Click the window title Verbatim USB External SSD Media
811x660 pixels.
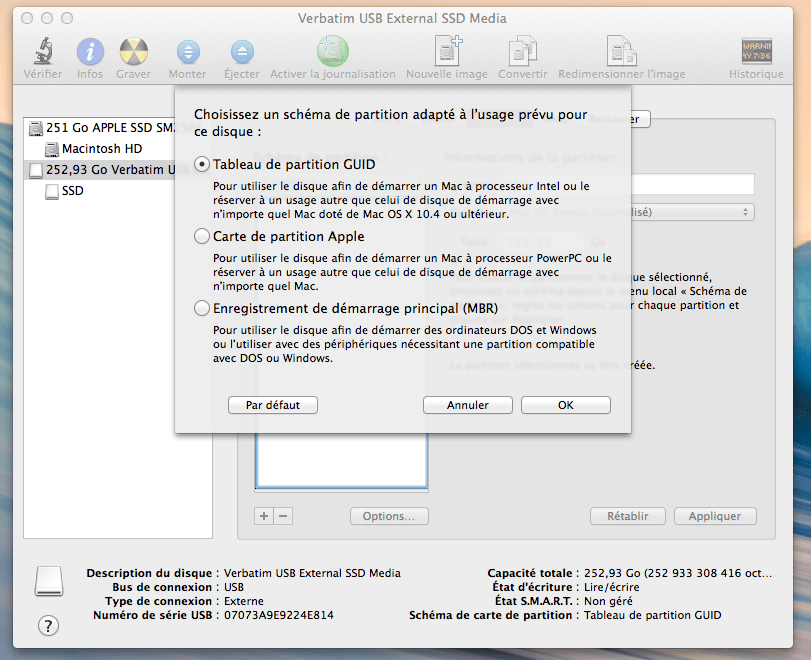402,19
